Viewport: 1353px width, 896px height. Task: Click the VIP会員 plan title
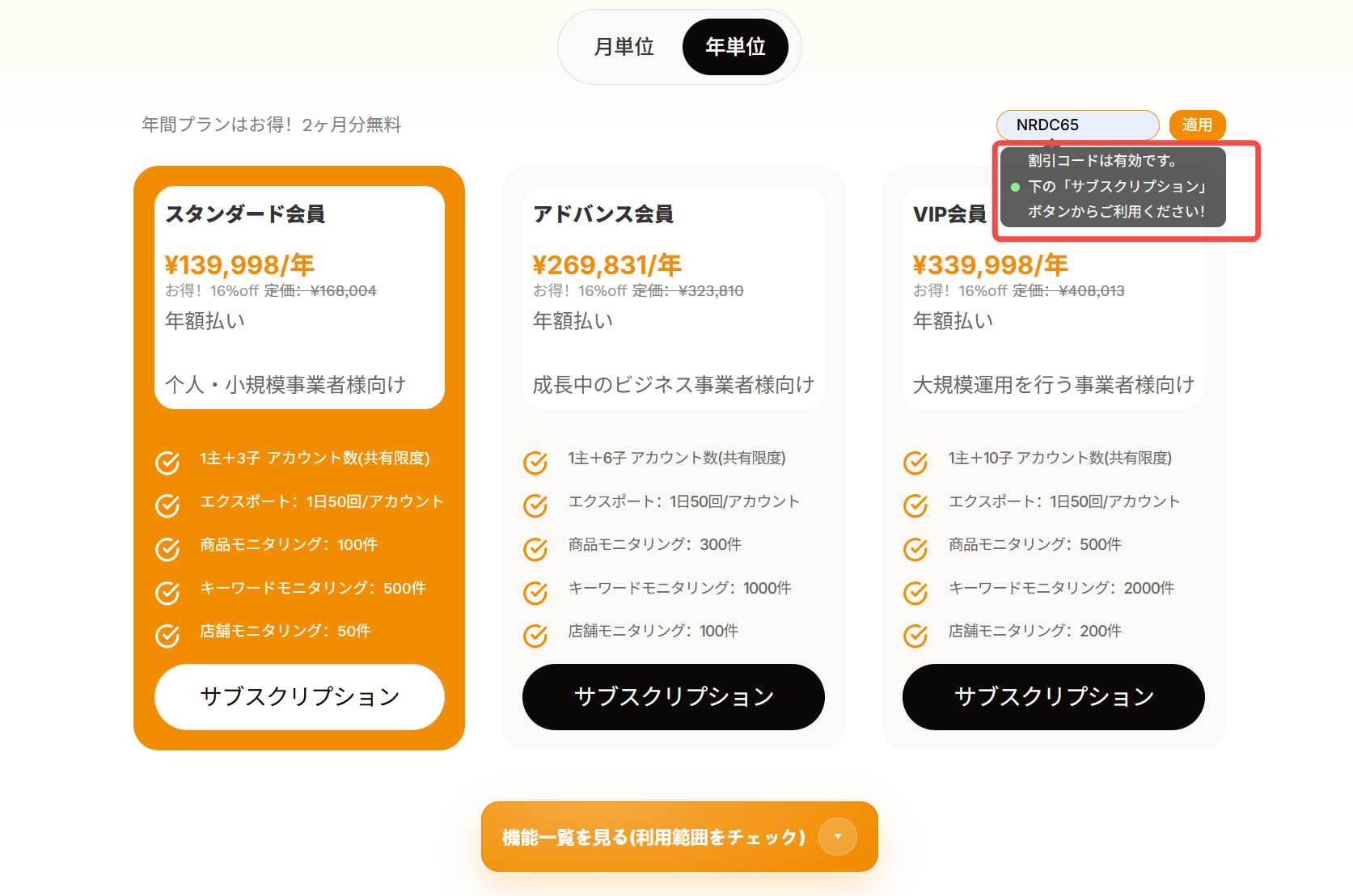[949, 214]
